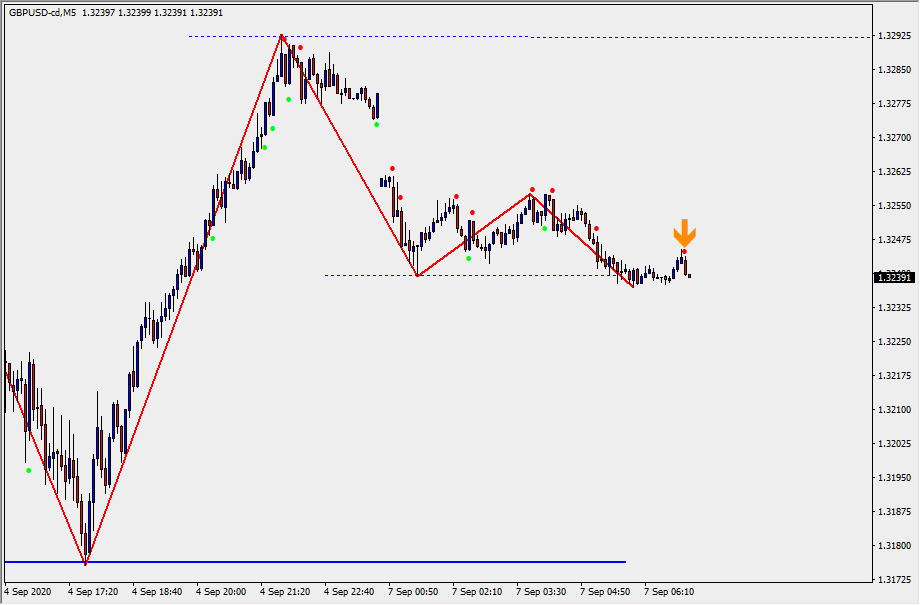Click the 4 Sep 2020 date label
The width and height of the screenshot is (920, 605).
[28, 591]
